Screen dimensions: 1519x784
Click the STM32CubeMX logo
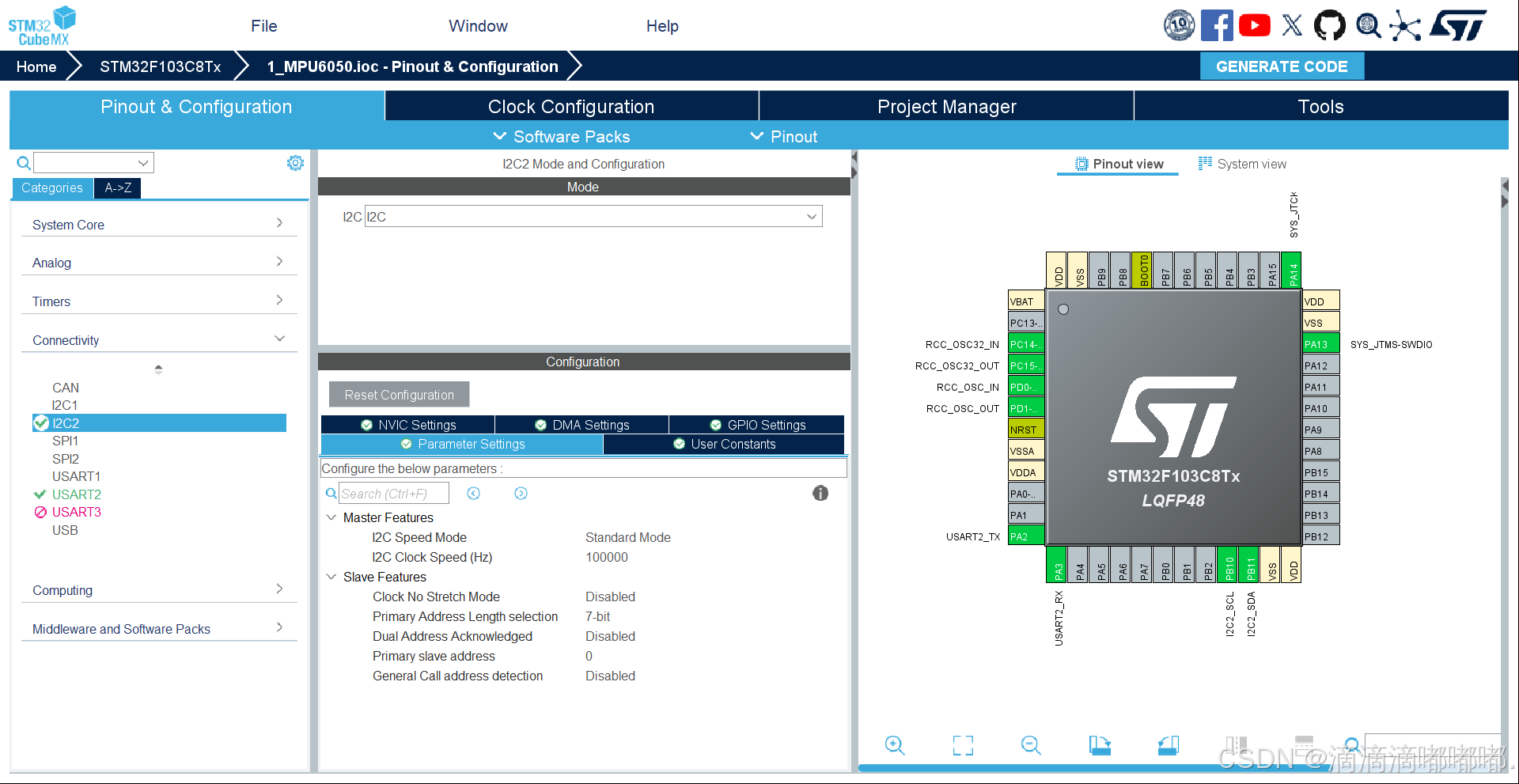(x=42, y=26)
